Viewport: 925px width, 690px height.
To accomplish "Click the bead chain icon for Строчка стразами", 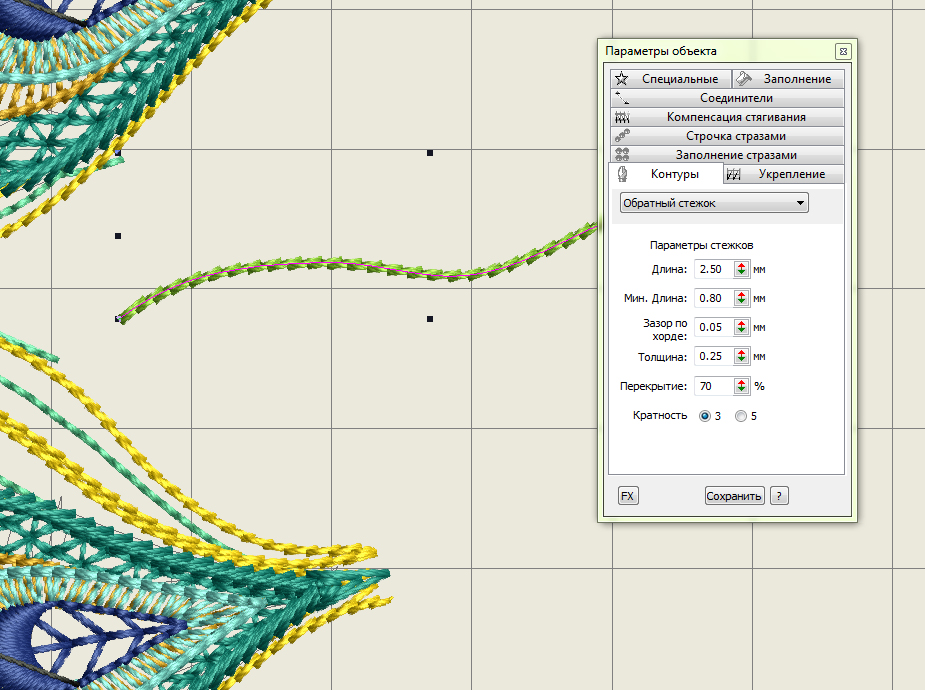I will point(622,136).
